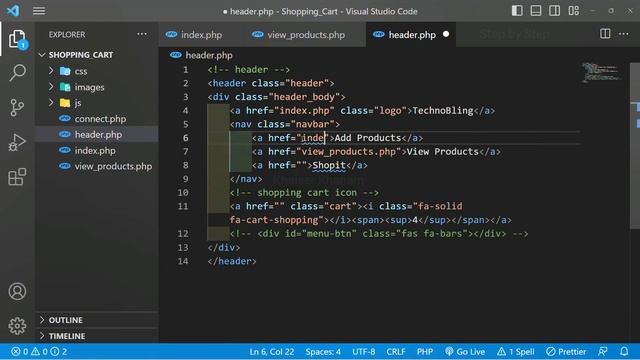Open notifications bell icon
Image resolution: width=640 pixels, height=360 pixels.
coord(624,351)
